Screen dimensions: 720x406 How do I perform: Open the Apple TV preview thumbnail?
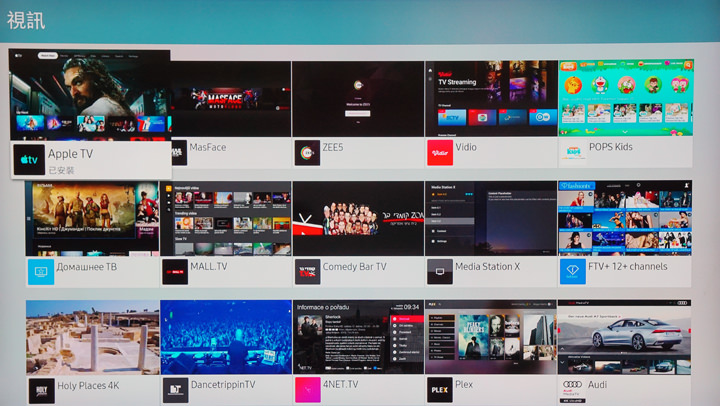pos(90,95)
